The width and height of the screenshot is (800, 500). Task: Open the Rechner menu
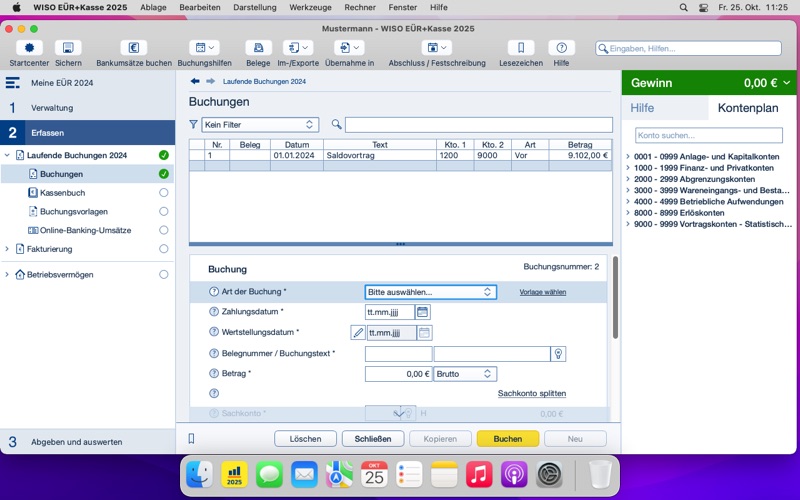click(360, 7)
